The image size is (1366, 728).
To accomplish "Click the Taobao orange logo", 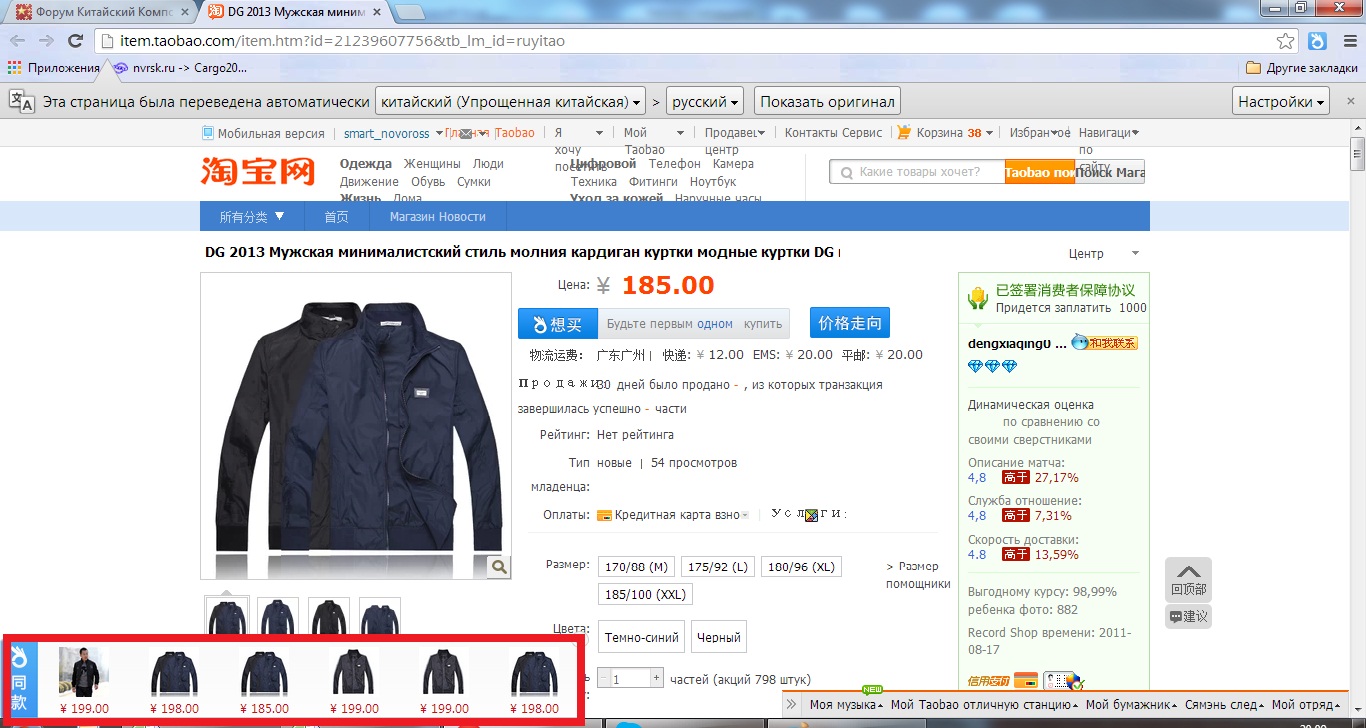I will (257, 171).
